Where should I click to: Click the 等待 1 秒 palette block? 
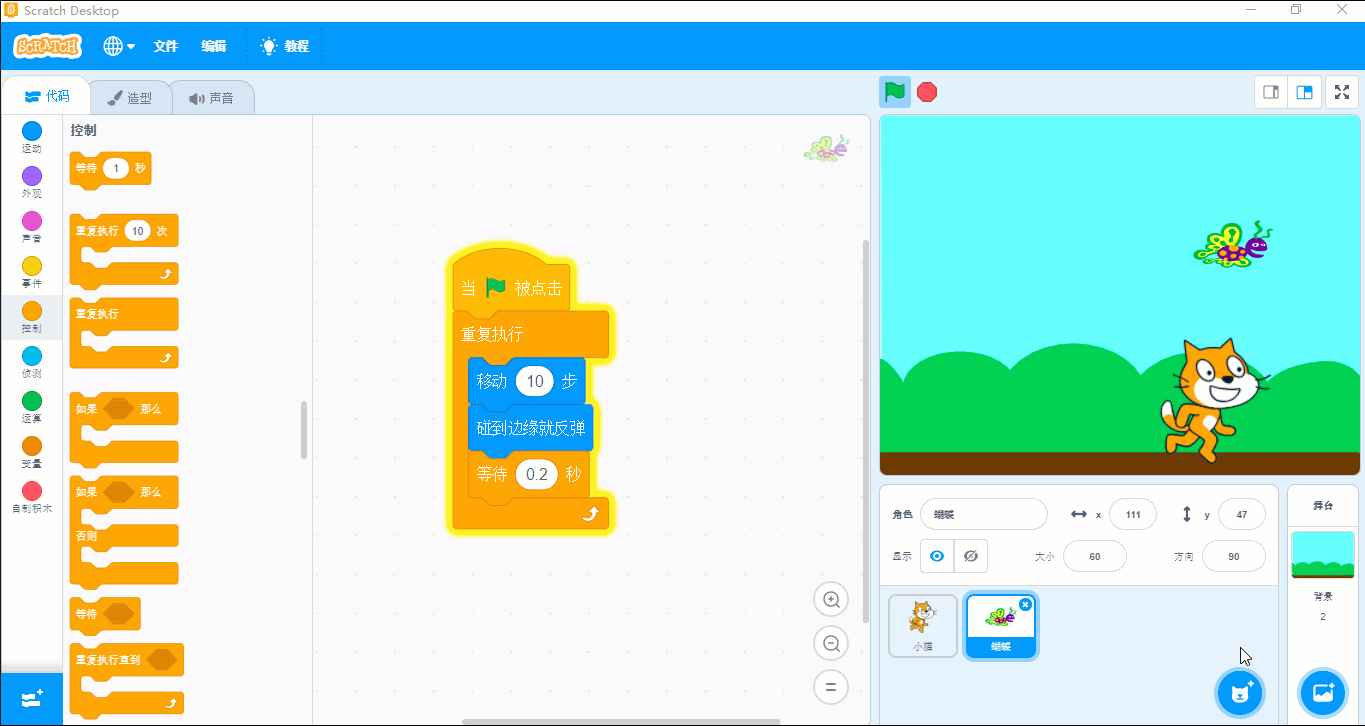pyautogui.click(x=110, y=168)
